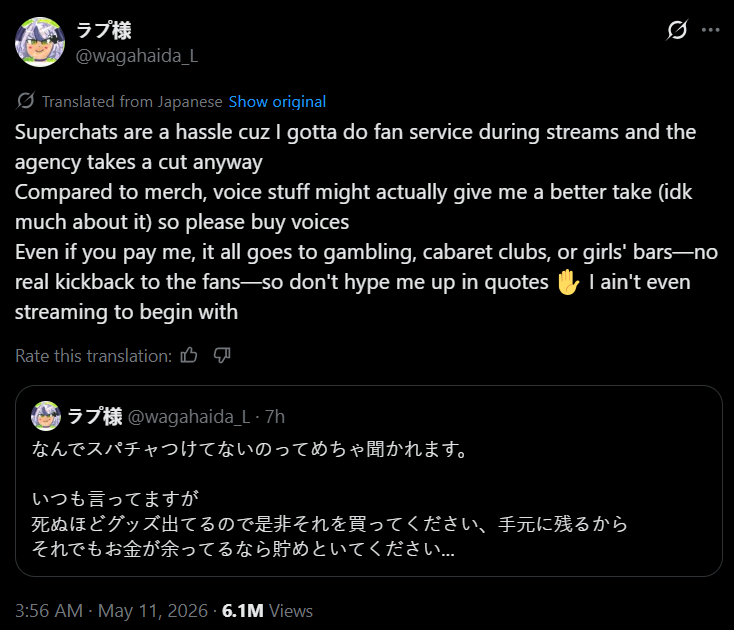Open the ラプ様 display name at top

[104, 30]
